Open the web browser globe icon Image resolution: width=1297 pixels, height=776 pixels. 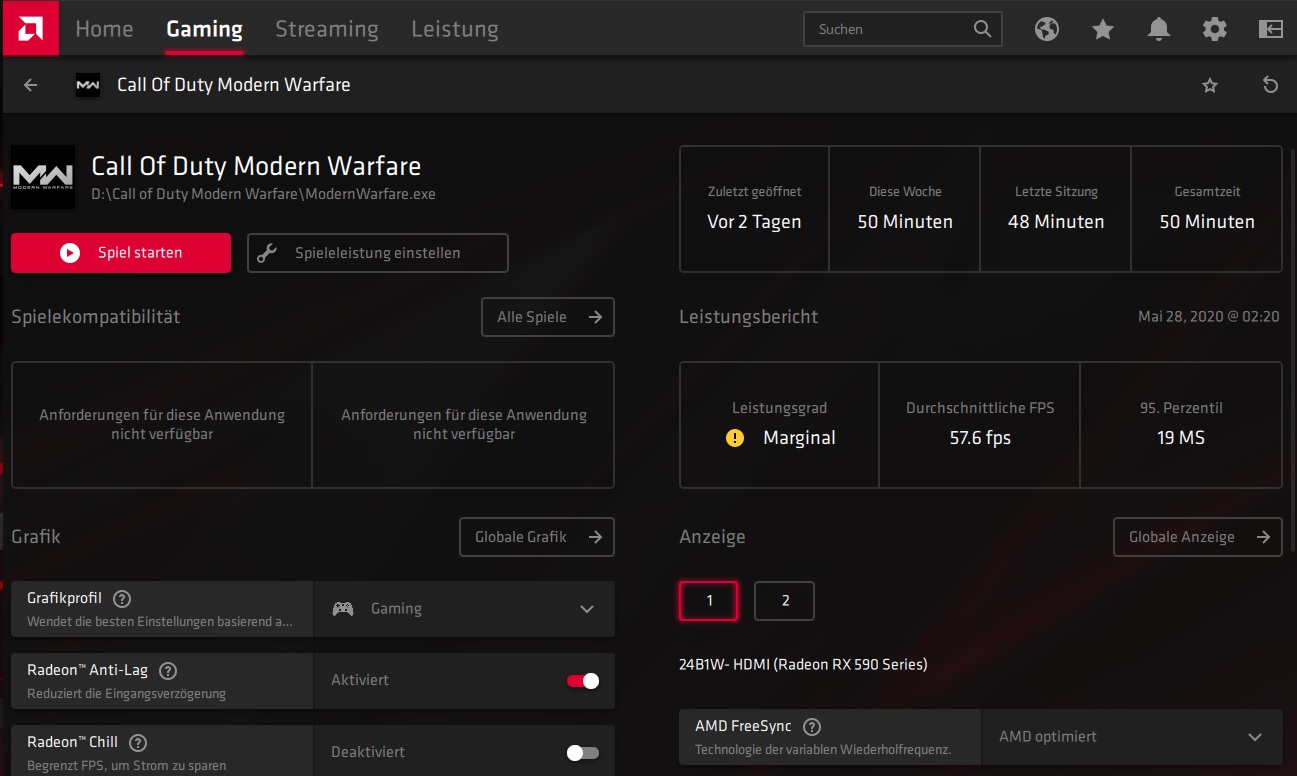(1047, 29)
